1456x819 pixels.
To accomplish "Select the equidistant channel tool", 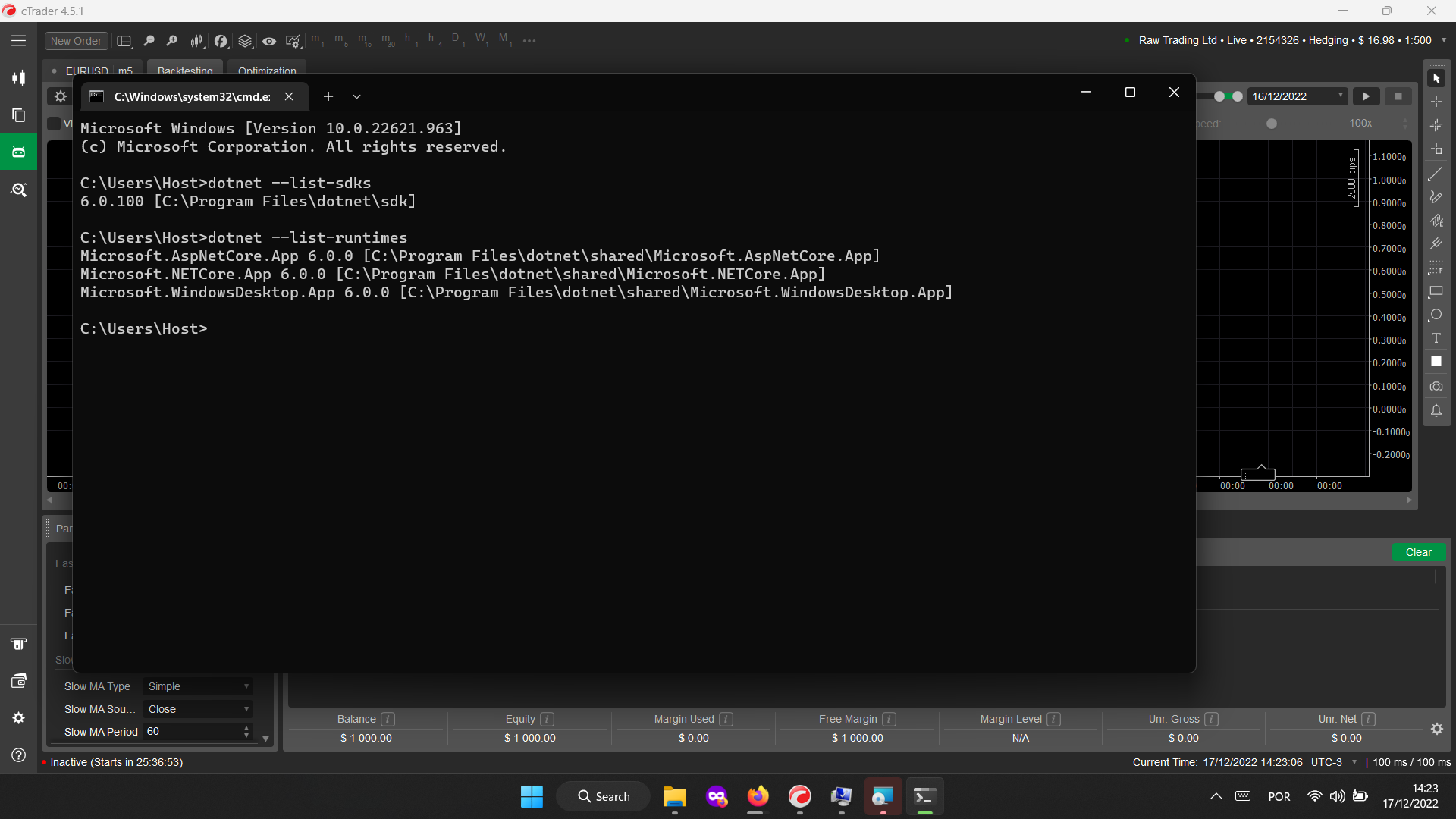I will 1436,221.
